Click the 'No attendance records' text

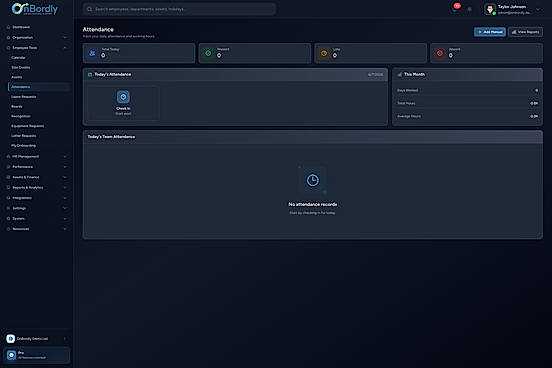tap(313, 204)
